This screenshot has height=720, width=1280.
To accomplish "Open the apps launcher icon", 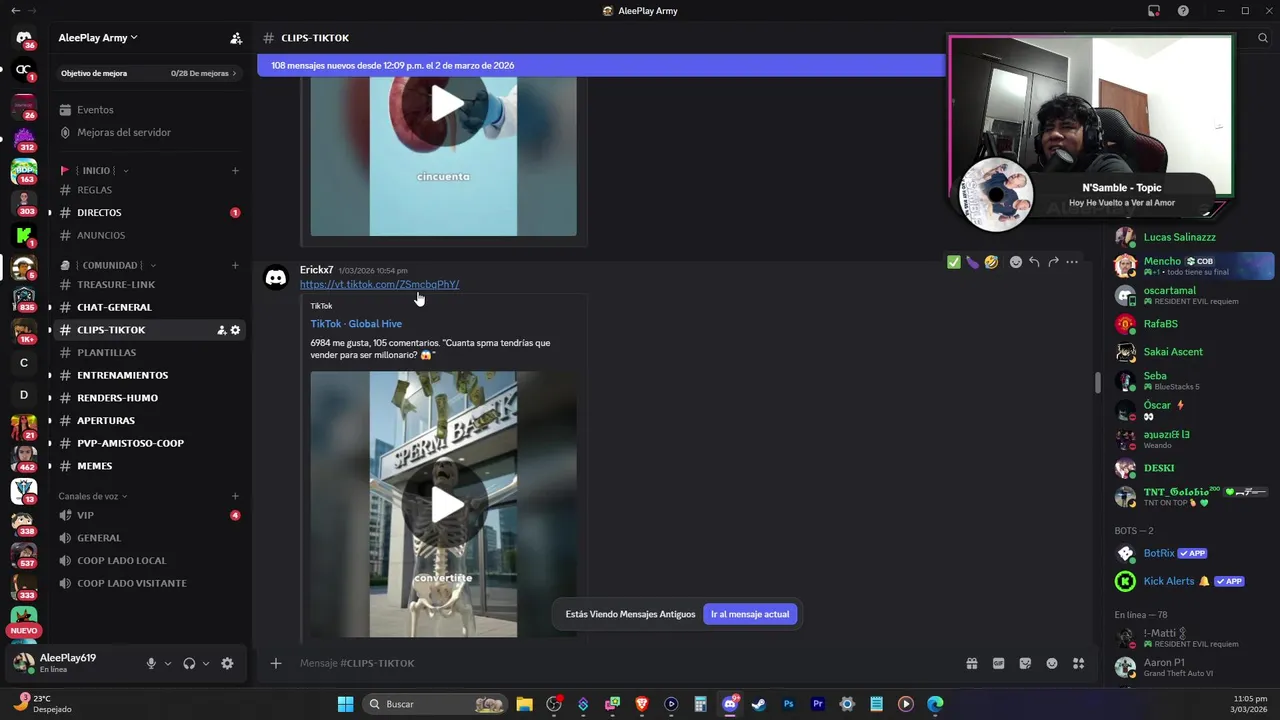I will (1078, 663).
